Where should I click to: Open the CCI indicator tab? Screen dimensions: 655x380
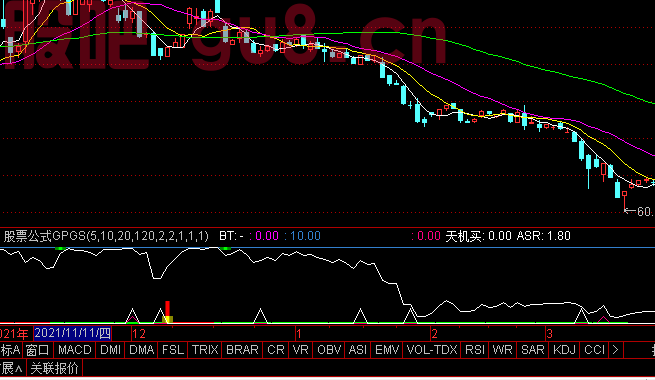[594, 350]
